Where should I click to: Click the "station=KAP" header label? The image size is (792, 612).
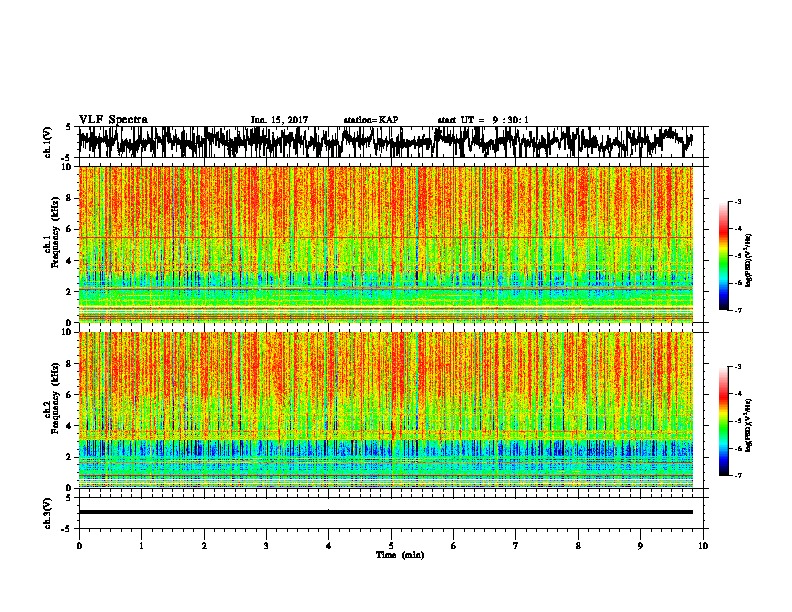coord(371,120)
